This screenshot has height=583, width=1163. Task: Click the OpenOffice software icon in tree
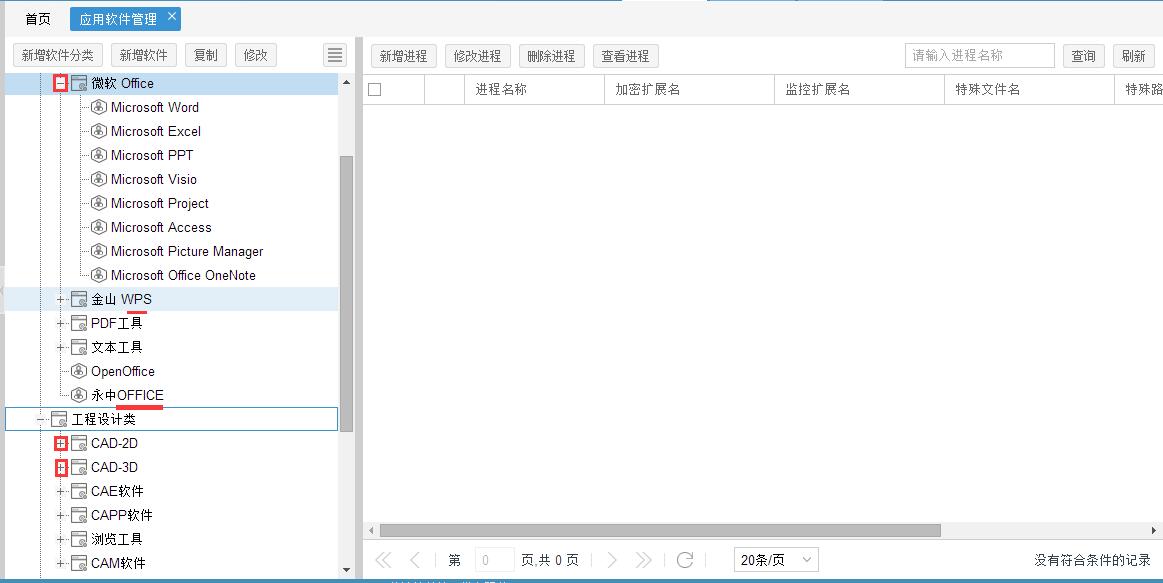pos(78,371)
